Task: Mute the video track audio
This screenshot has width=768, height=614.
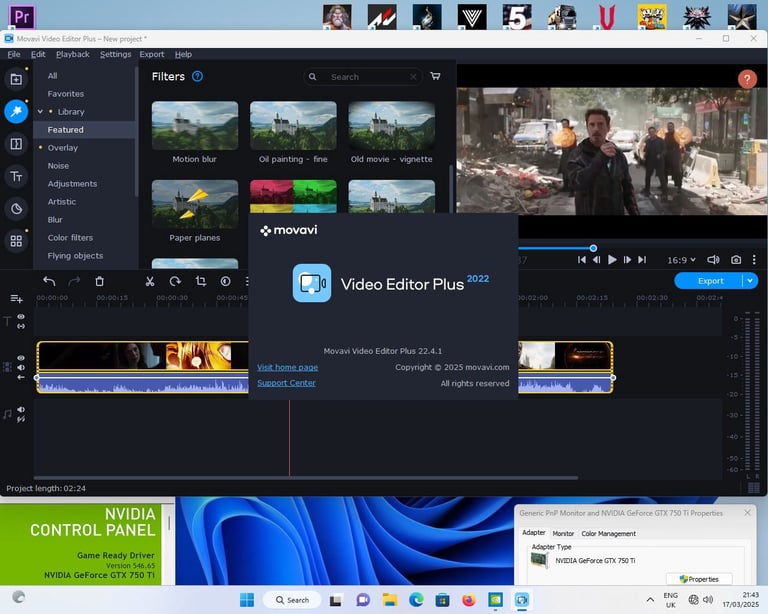Action: click(x=21, y=368)
